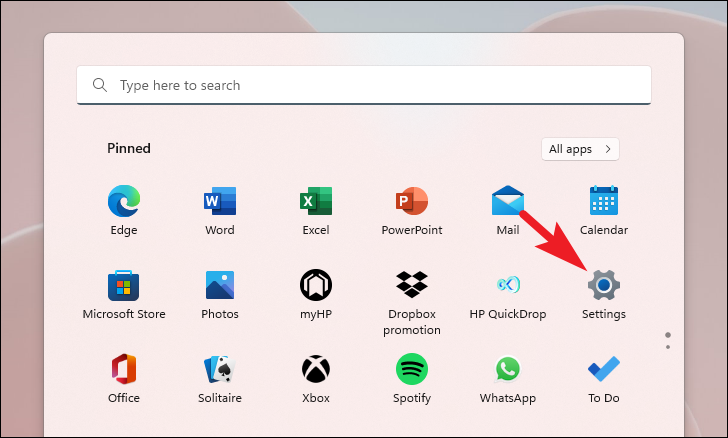Open the Edge browser app
The width and height of the screenshot is (728, 438).
point(124,210)
